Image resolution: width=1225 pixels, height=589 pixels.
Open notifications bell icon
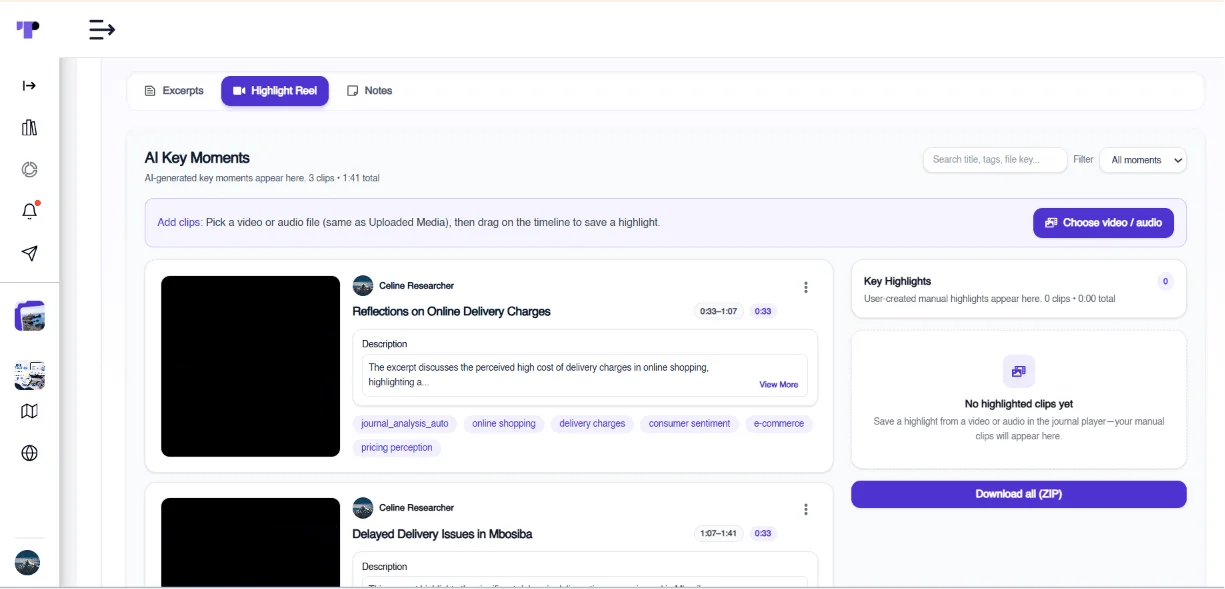coord(29,211)
